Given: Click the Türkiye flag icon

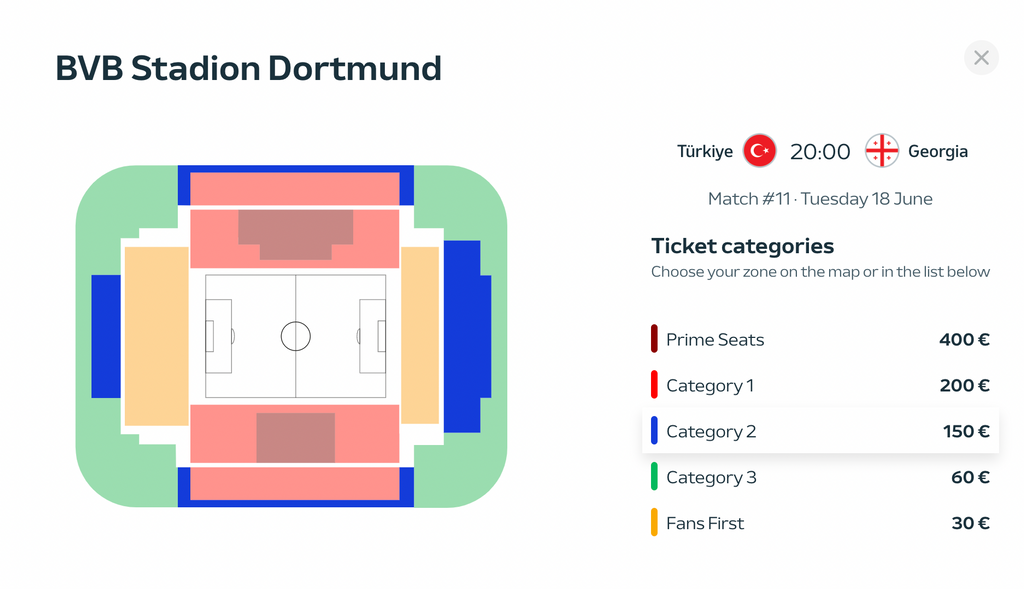Looking at the screenshot, I should point(759,151).
